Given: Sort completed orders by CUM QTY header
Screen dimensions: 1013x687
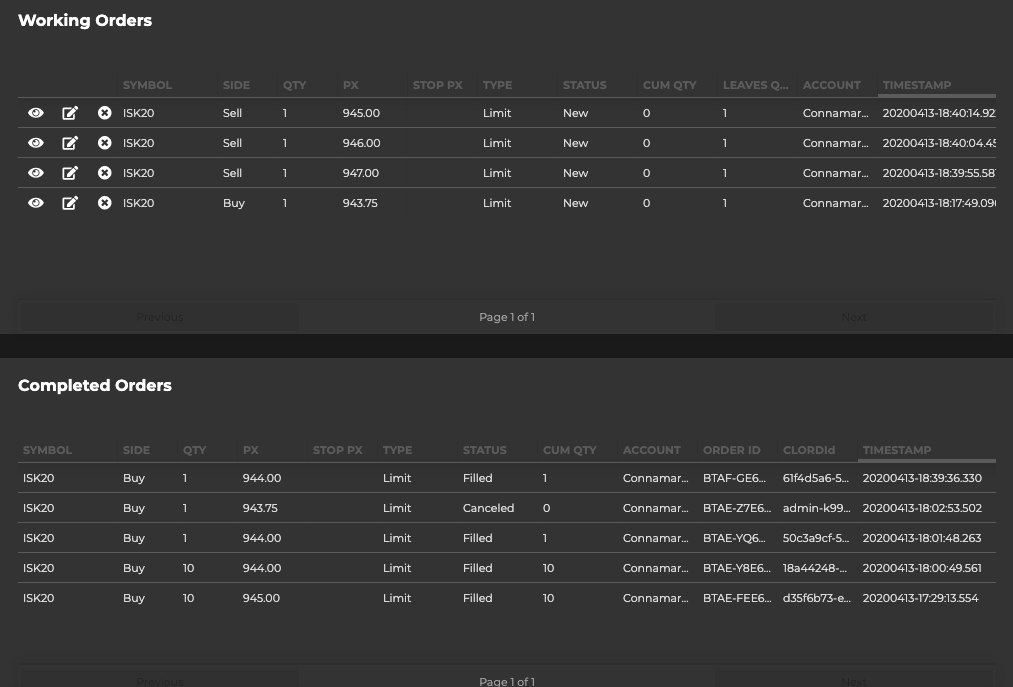Looking at the screenshot, I should [569, 450].
